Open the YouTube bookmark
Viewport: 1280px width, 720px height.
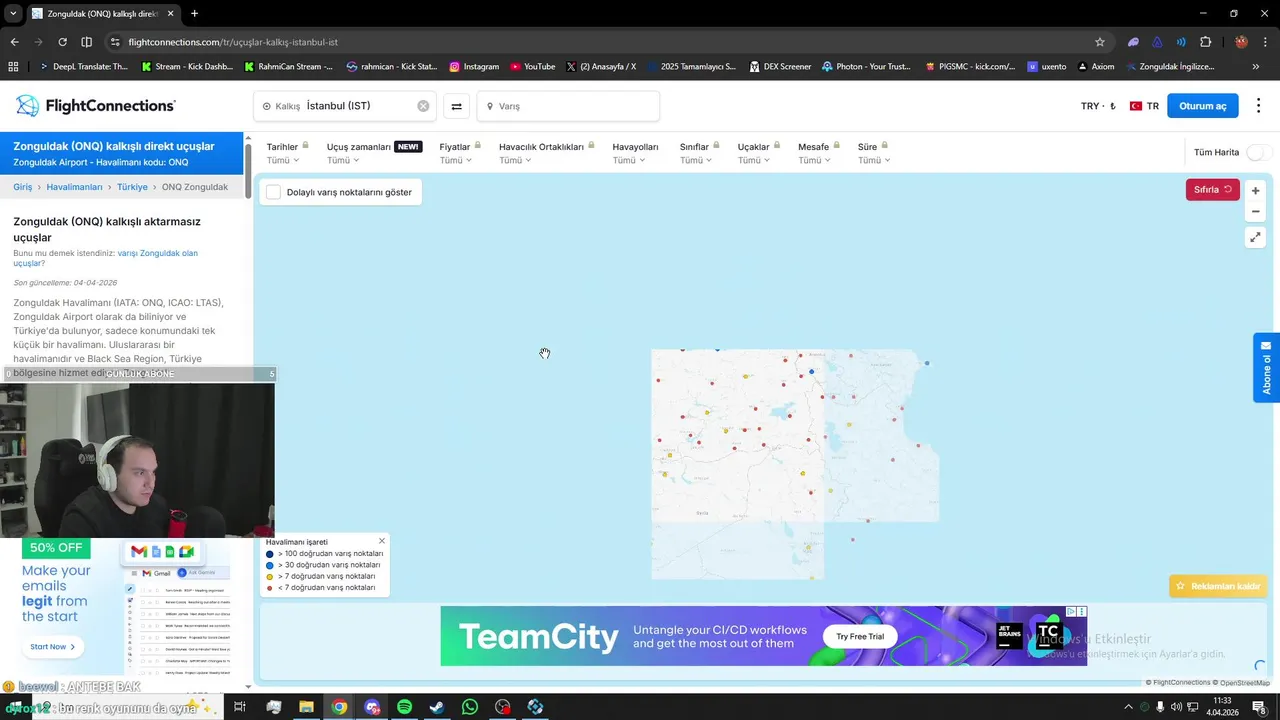tap(532, 67)
